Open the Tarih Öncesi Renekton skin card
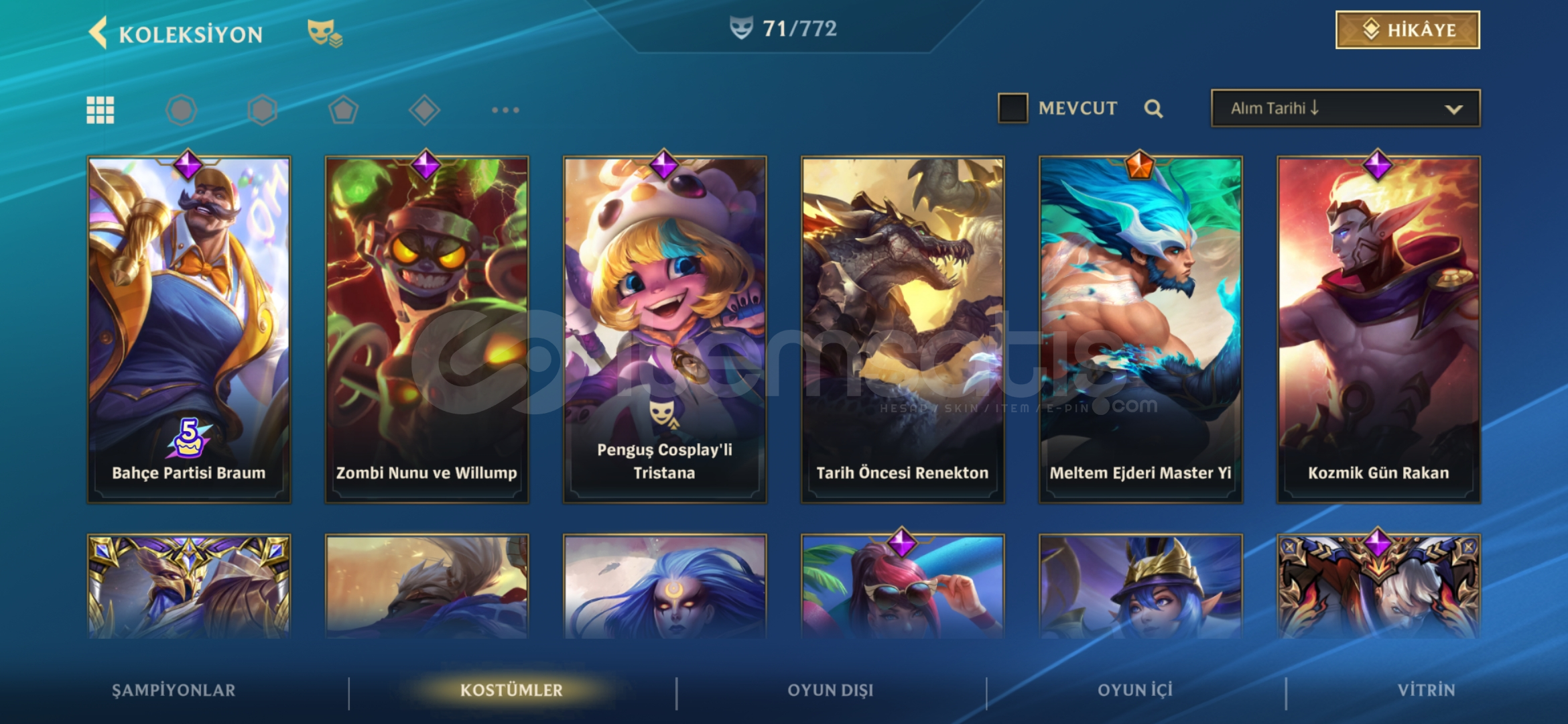 pyautogui.click(x=903, y=329)
